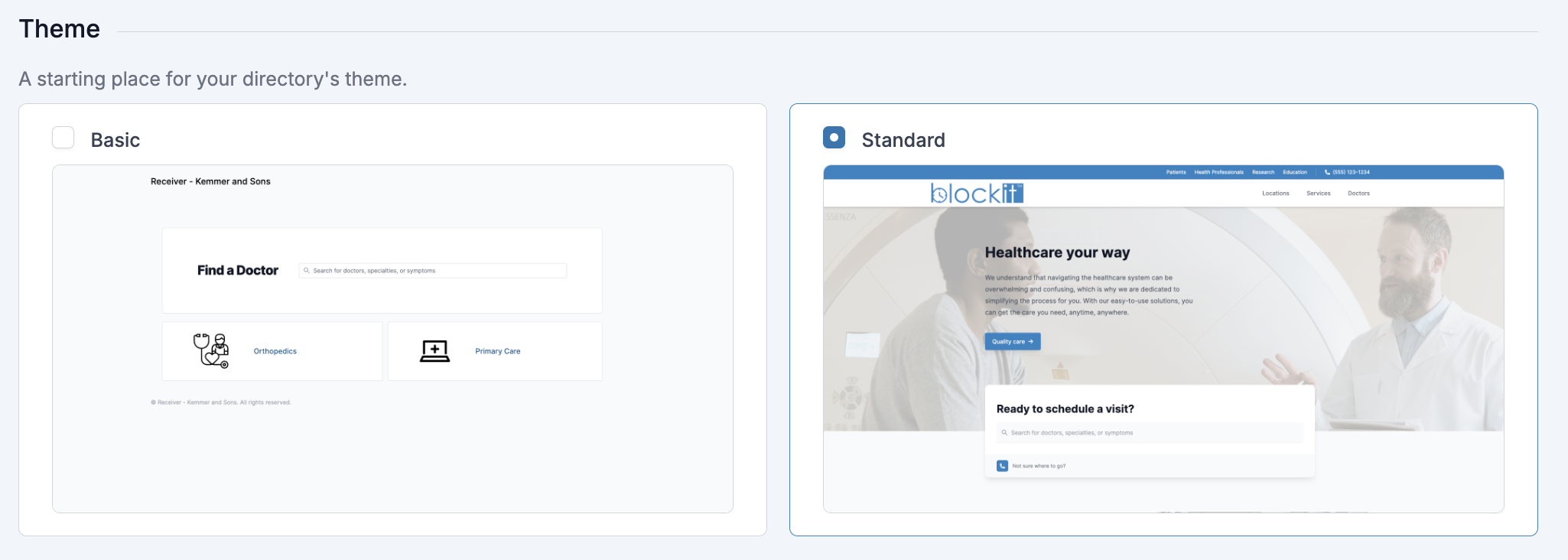Click Health Professionals in the top blue bar
This screenshot has width=1568, height=560.
tap(1219, 172)
